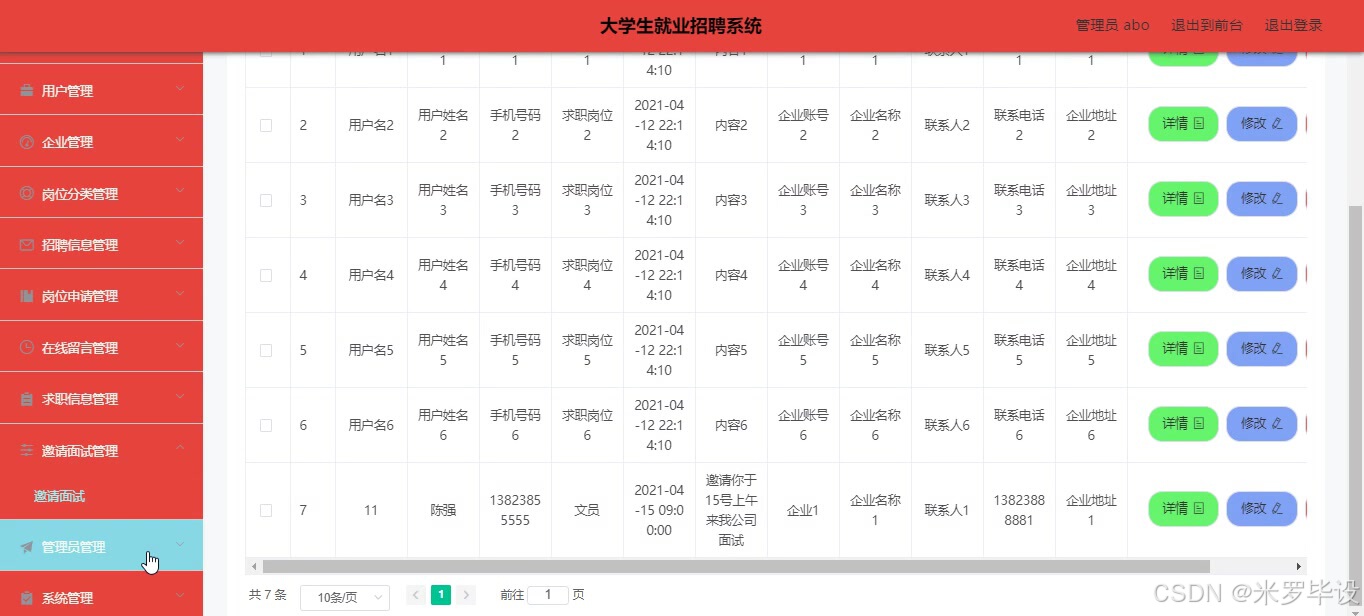Expand the 岗位分类管理 chevron
Image resolution: width=1364 pixels, height=616 pixels.
coord(180,192)
